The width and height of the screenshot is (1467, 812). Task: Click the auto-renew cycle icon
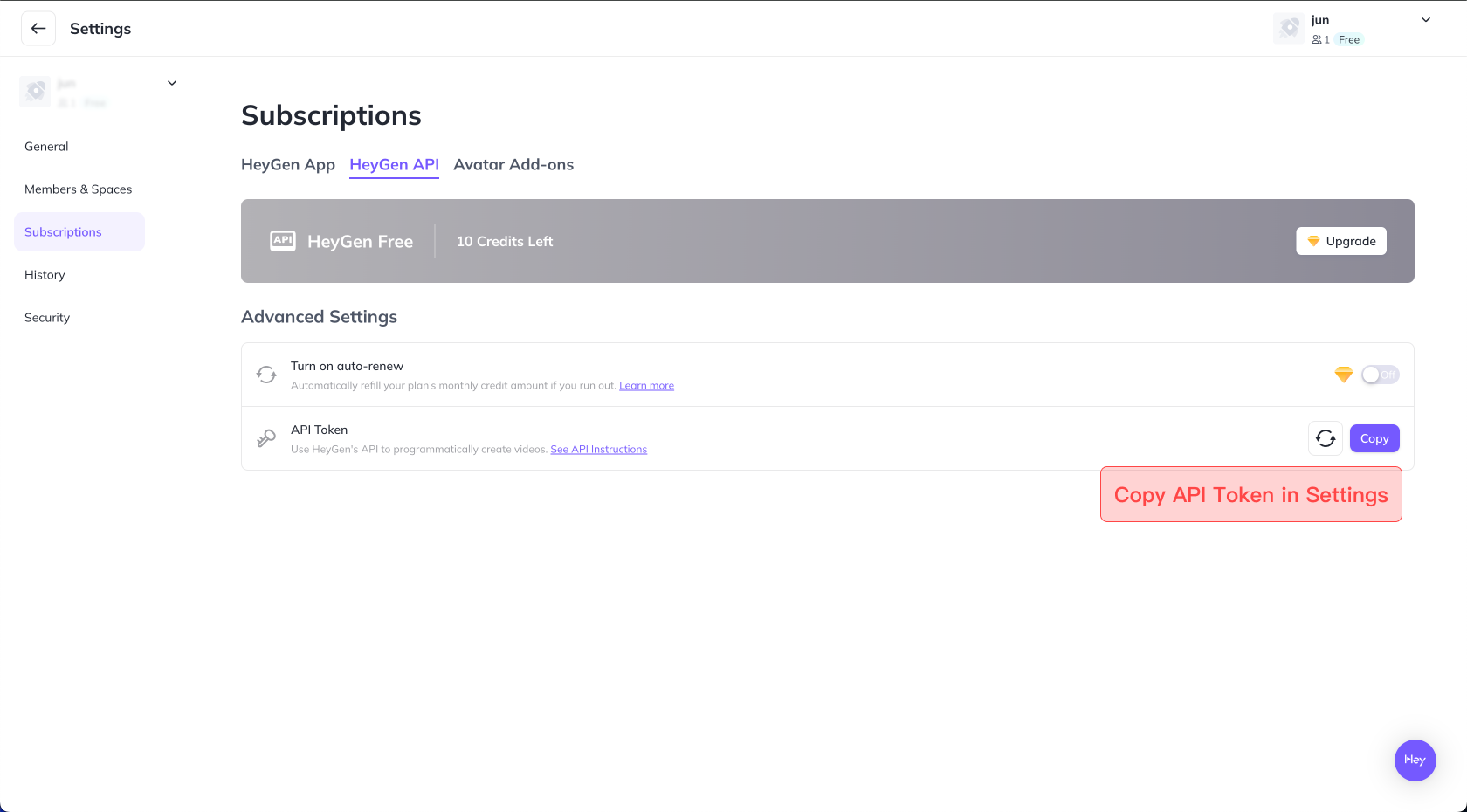266,375
